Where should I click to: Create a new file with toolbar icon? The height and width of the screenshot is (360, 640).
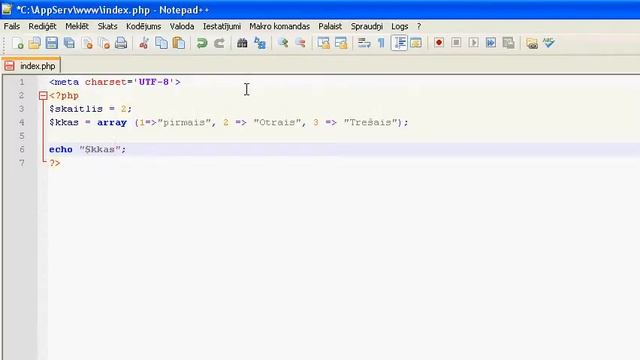18,43
